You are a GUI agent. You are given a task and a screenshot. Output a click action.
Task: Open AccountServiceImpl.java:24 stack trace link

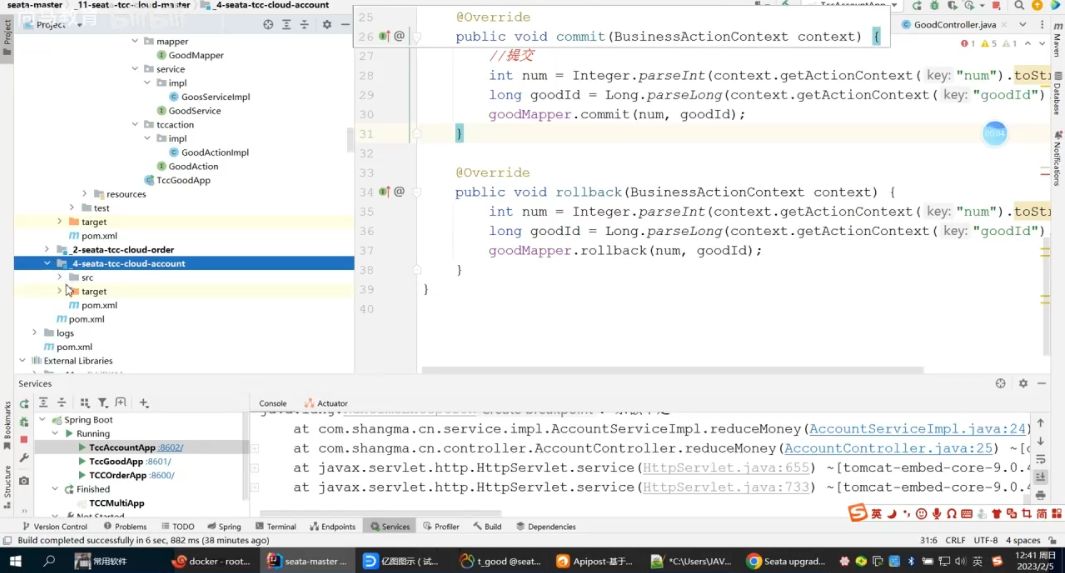pos(917,429)
